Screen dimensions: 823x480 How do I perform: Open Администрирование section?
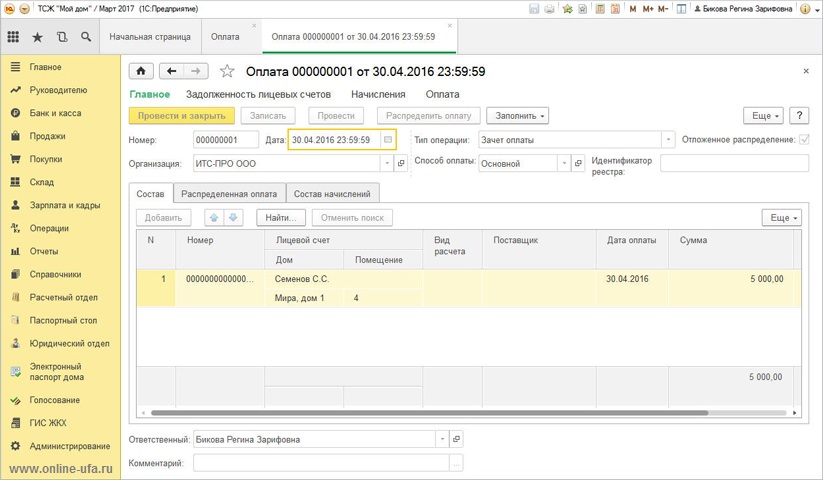coord(69,446)
